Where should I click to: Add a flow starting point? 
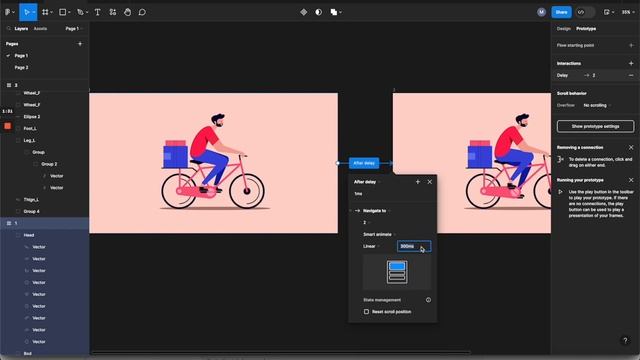[x=631, y=45]
